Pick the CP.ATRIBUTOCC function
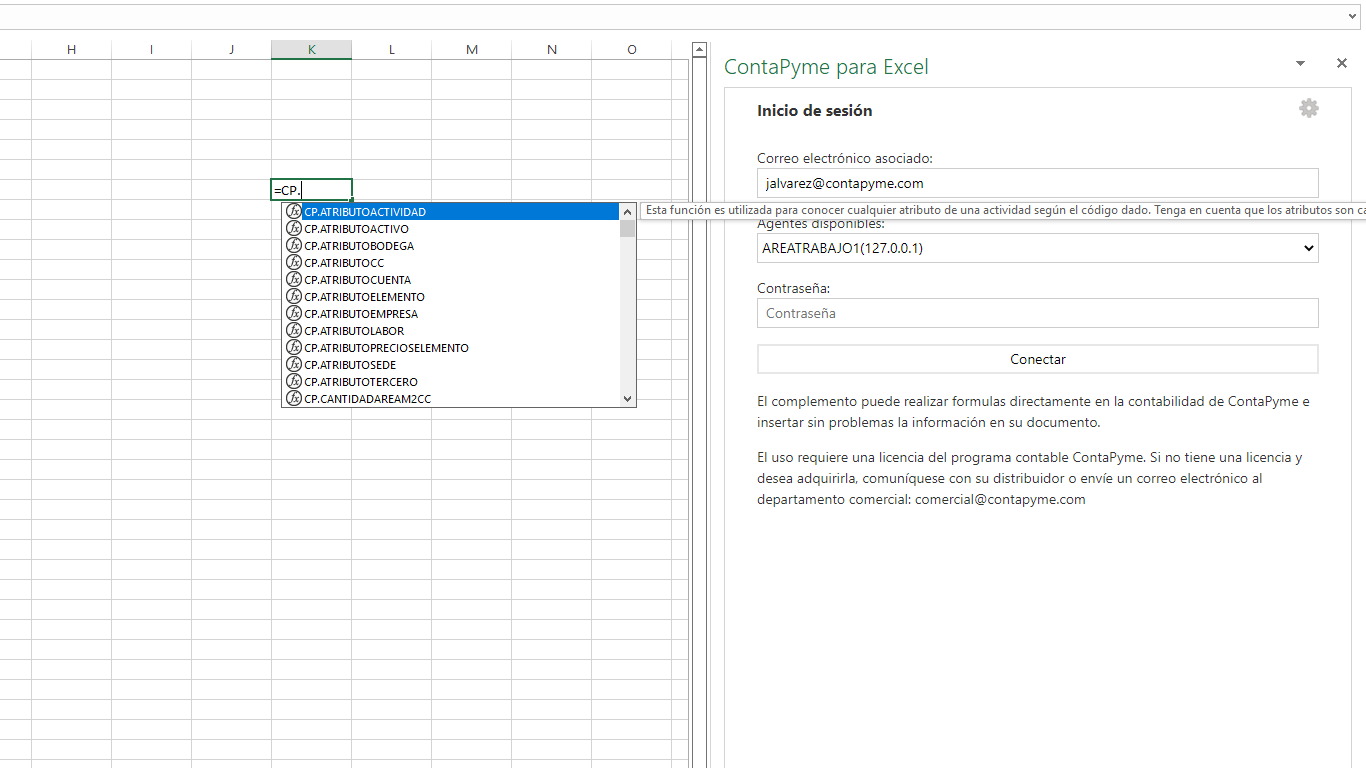The image size is (1366, 768). coord(452,263)
